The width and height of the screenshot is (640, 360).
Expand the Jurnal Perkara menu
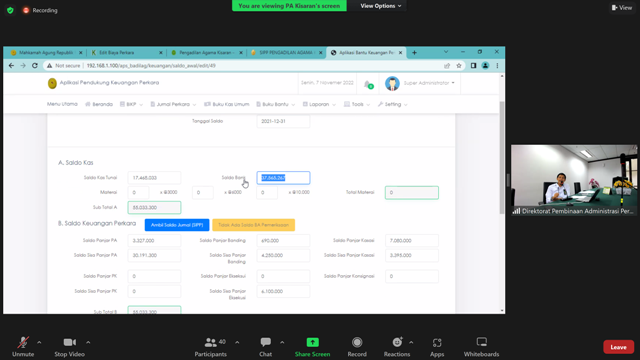point(173,104)
